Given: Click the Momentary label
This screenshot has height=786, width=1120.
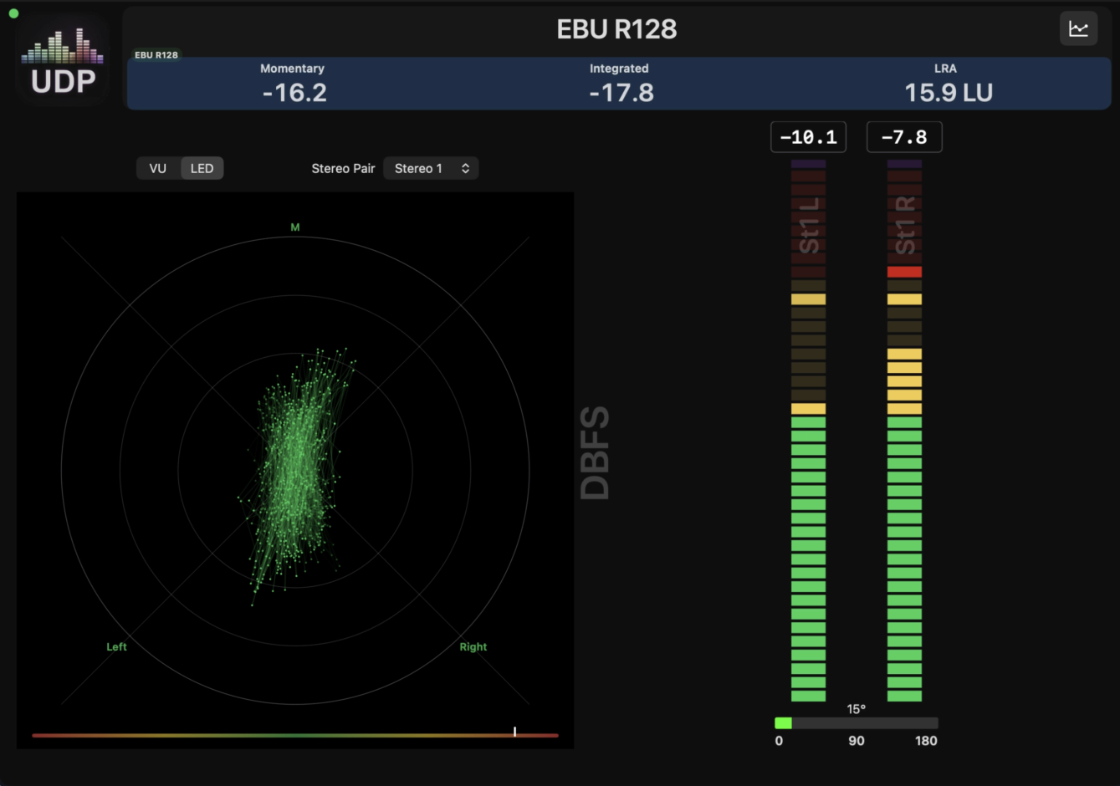Looking at the screenshot, I should pos(292,69).
